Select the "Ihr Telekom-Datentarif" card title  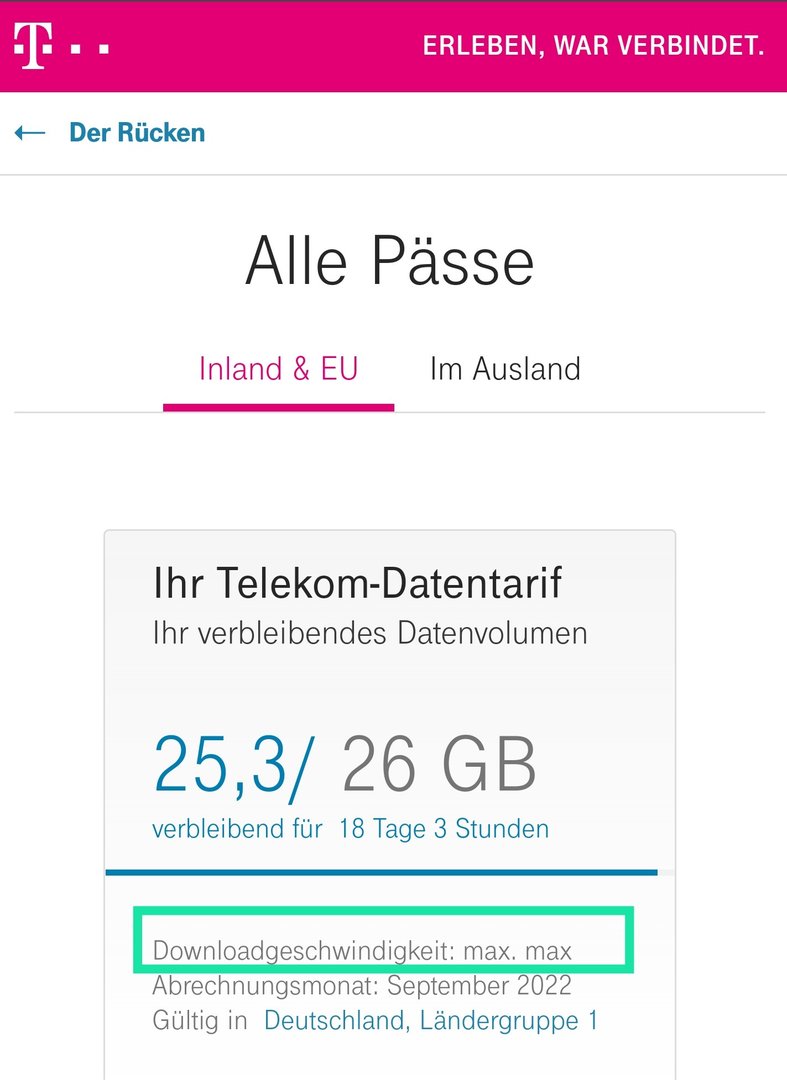click(x=357, y=583)
